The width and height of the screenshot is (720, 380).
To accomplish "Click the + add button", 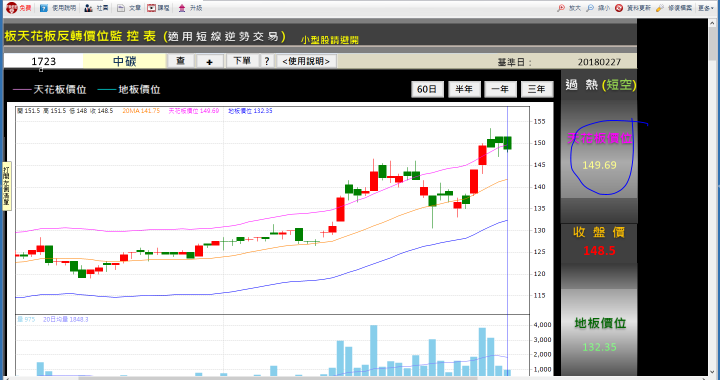I will [210, 61].
